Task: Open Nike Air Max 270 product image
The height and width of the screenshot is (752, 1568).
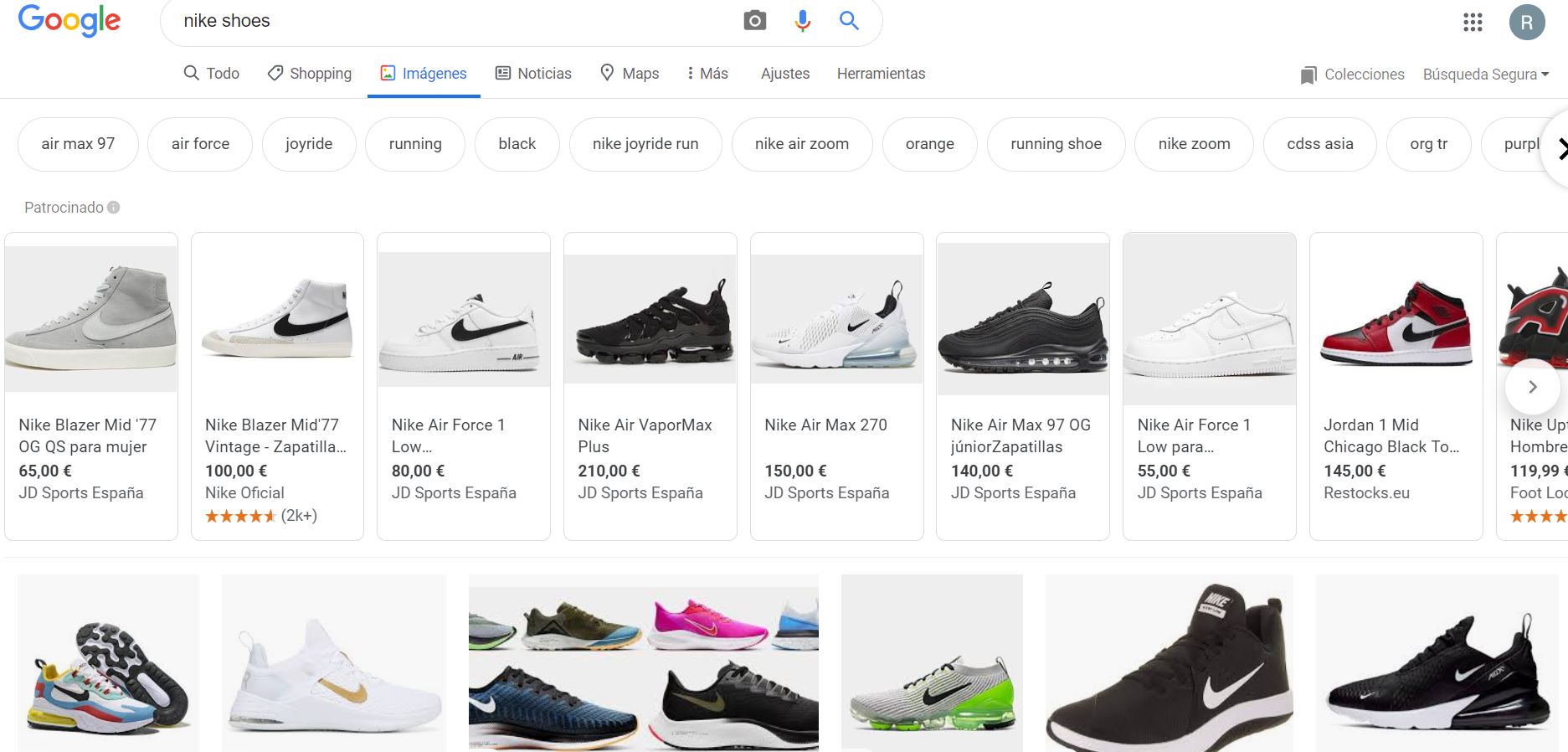Action: [x=837, y=319]
